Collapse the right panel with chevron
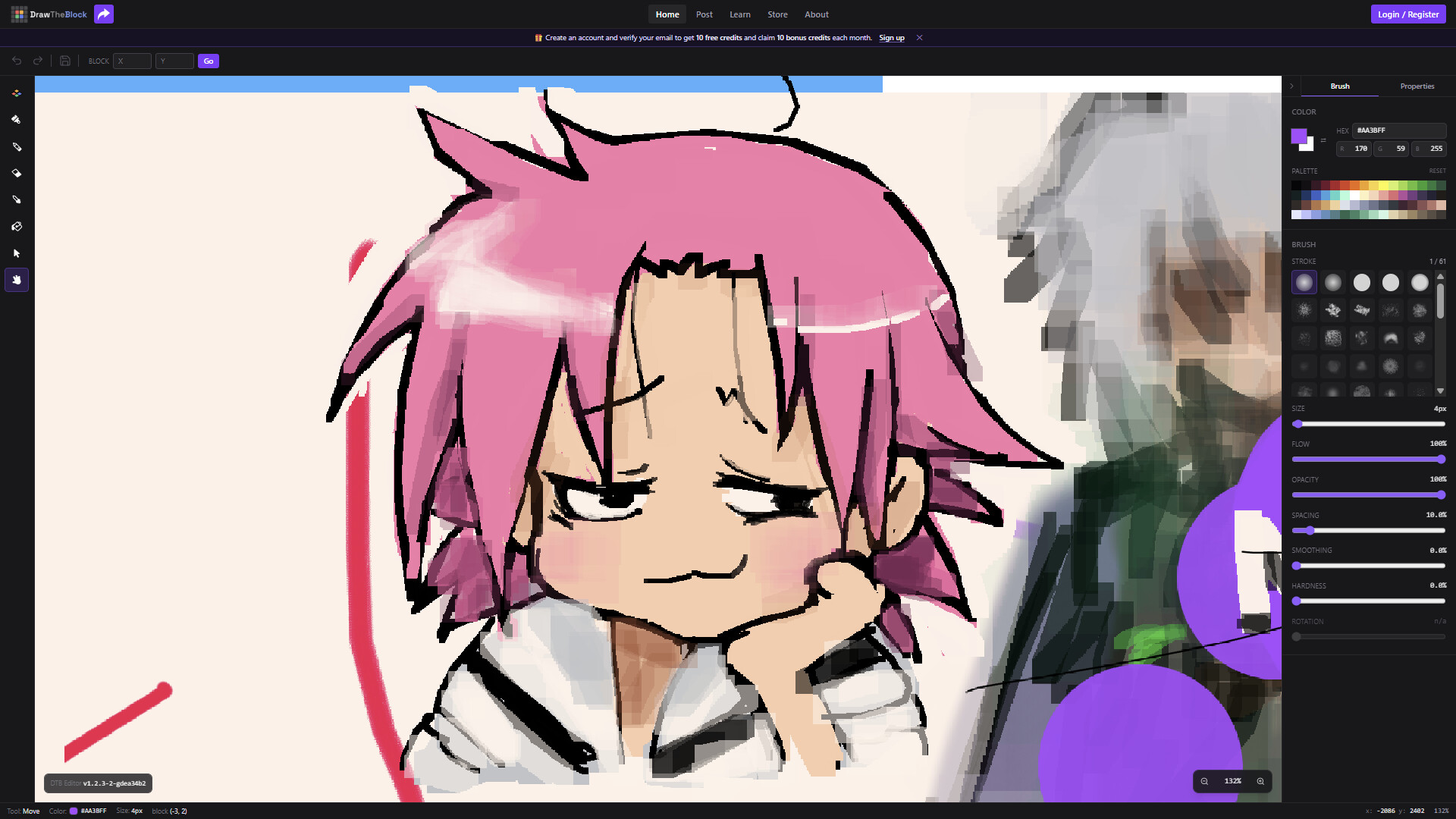This screenshot has width=1456, height=819. (x=1291, y=86)
